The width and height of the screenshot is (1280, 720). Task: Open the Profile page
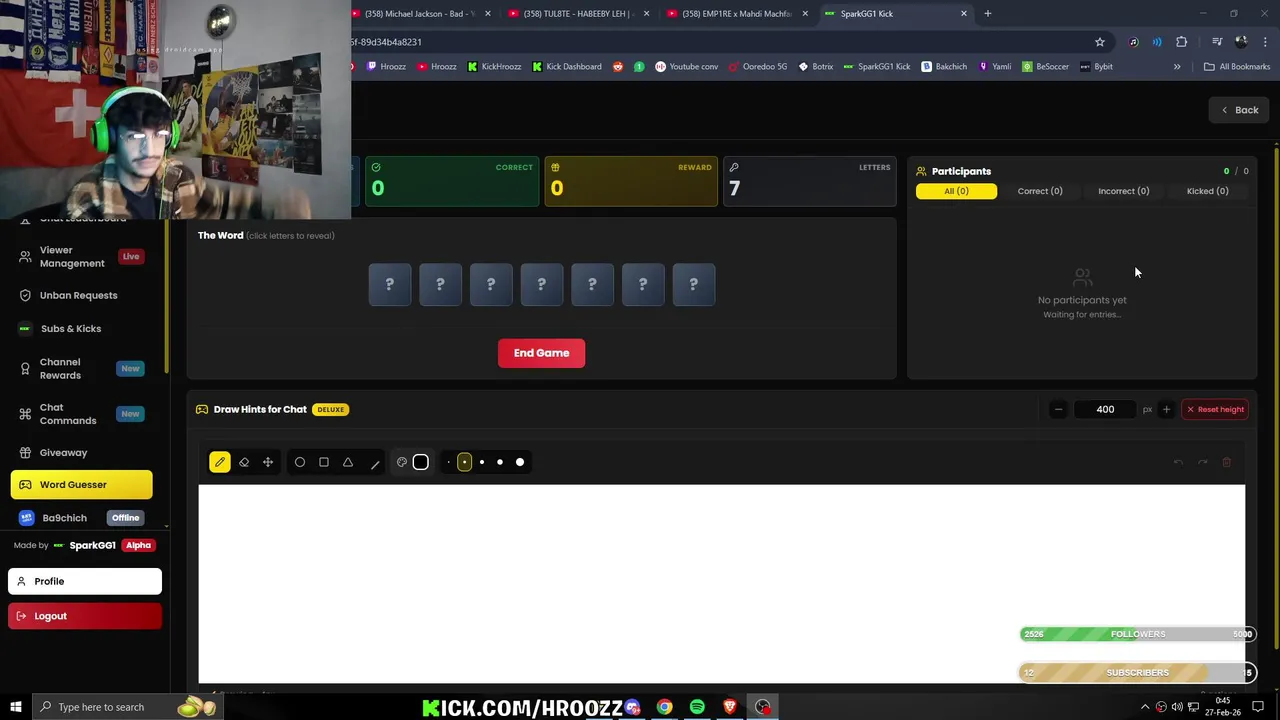85,581
